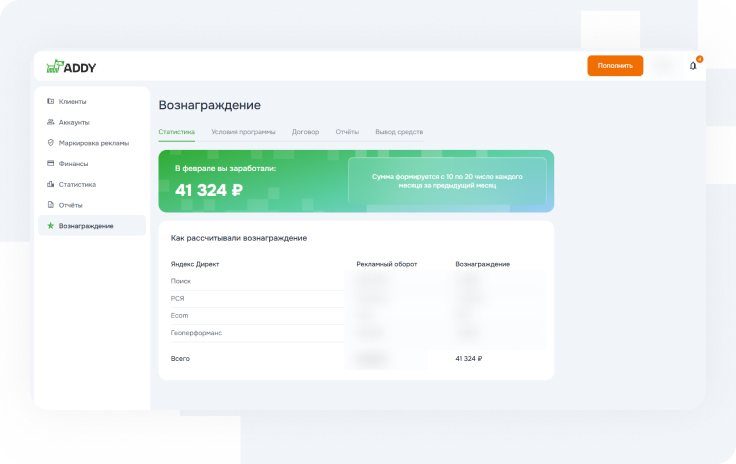Select the Вознаграждение star icon
The image size is (736, 464).
pyautogui.click(x=51, y=226)
